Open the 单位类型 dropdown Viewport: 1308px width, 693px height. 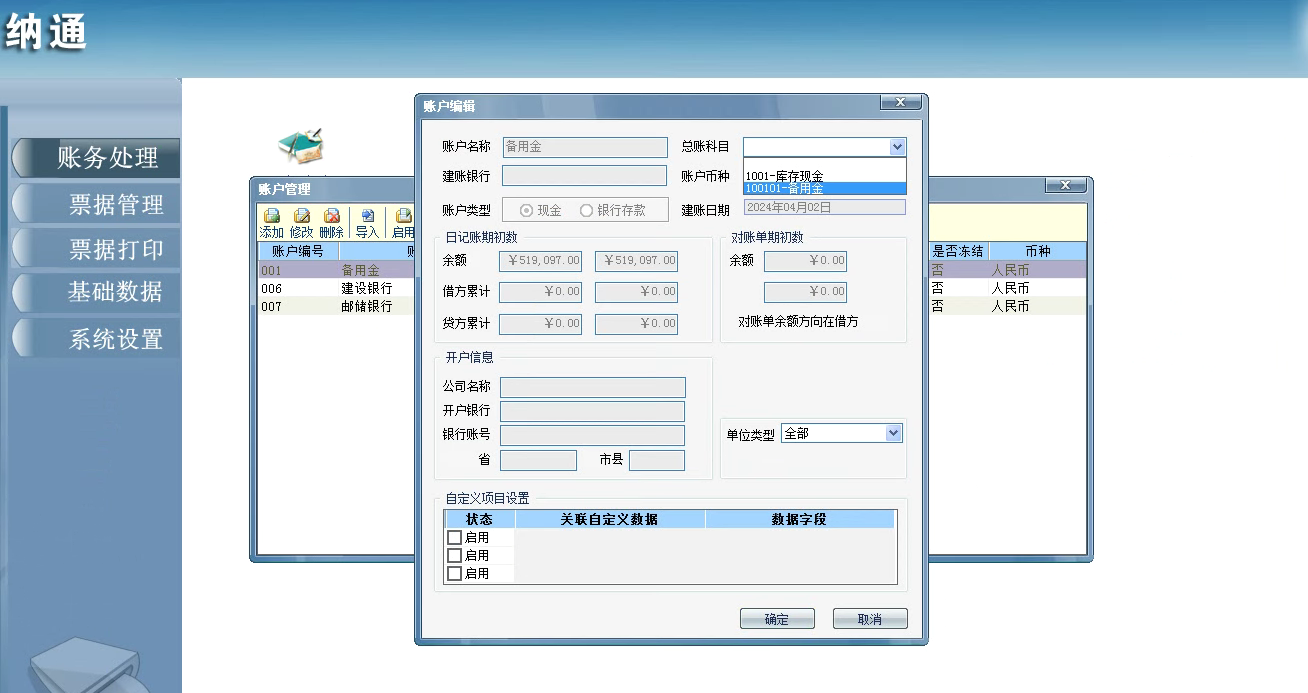(x=893, y=434)
